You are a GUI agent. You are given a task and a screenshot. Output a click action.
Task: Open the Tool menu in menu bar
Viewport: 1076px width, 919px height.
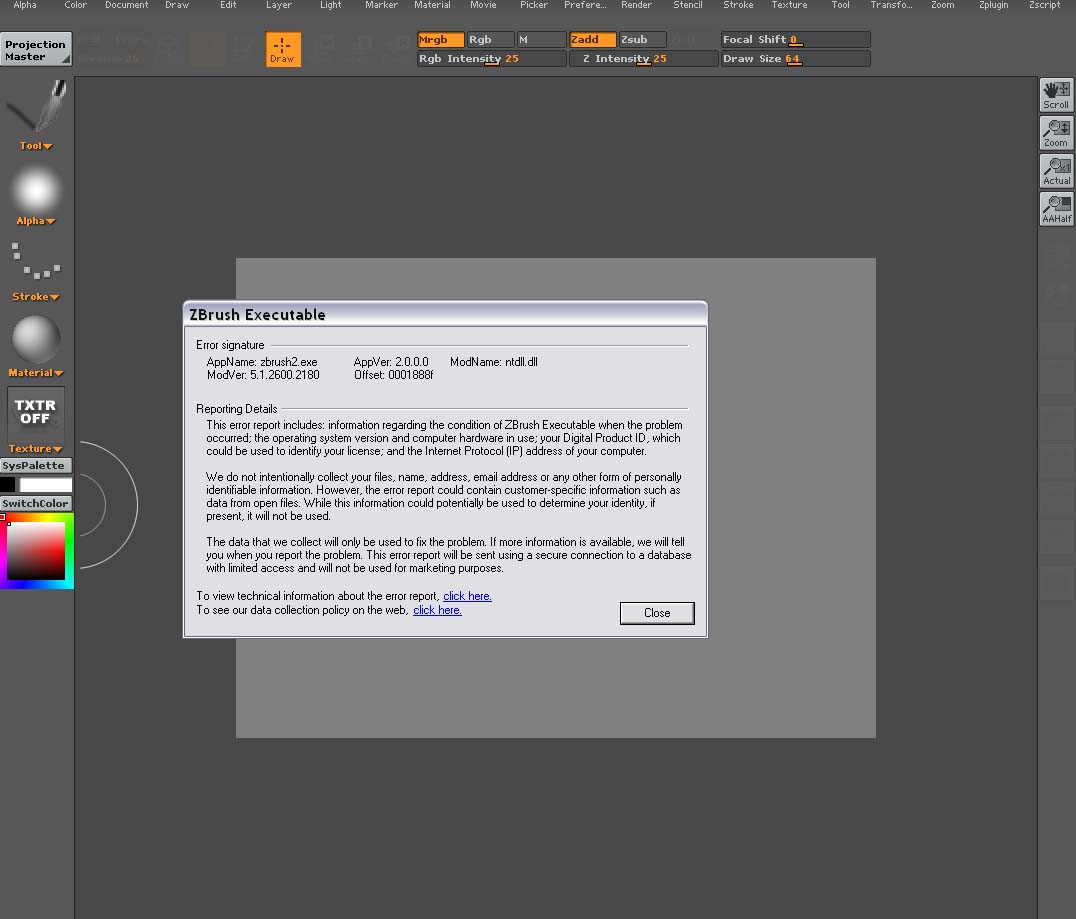click(841, 5)
